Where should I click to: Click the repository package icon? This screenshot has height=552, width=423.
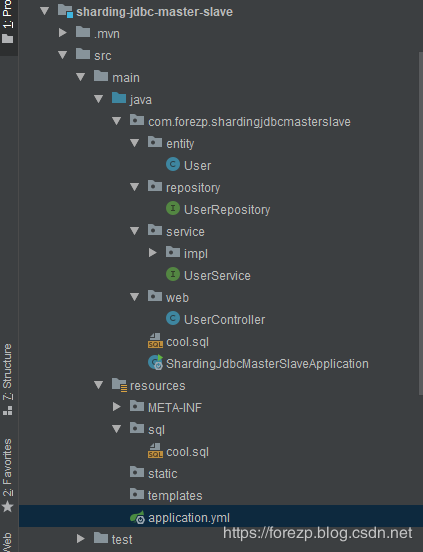pos(155,186)
